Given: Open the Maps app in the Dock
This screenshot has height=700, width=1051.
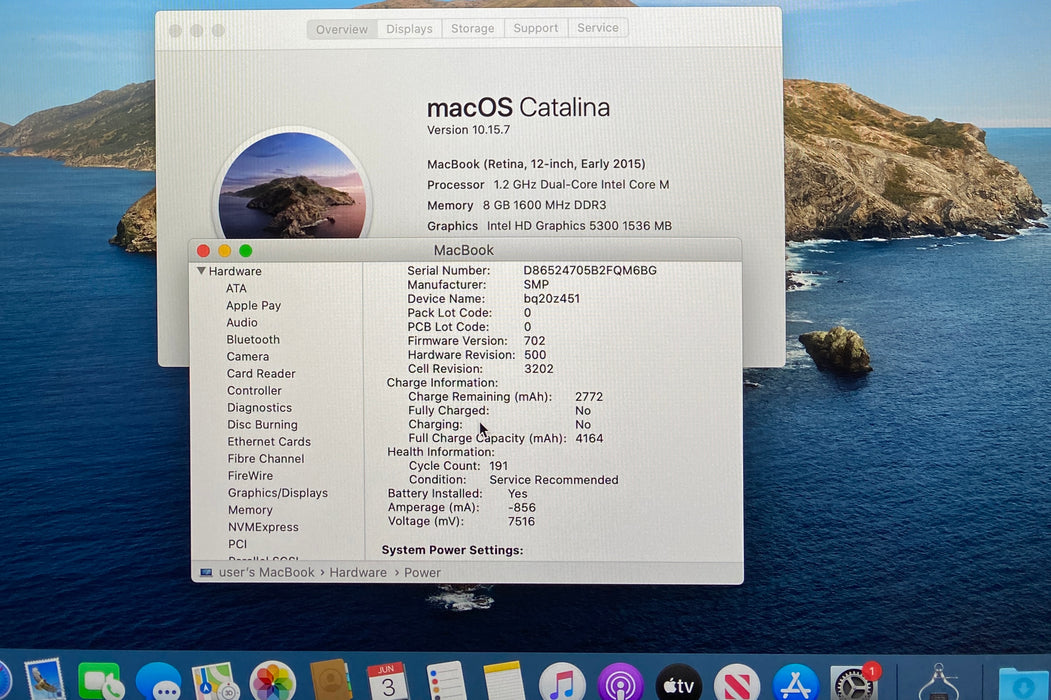Looking at the screenshot, I should point(216,683).
